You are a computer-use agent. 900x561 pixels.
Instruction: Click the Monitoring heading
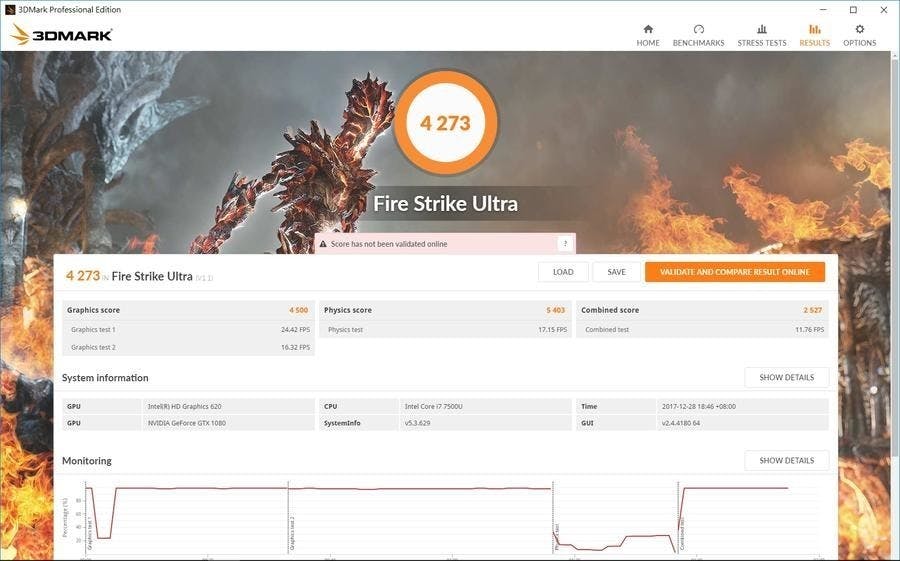[87, 461]
